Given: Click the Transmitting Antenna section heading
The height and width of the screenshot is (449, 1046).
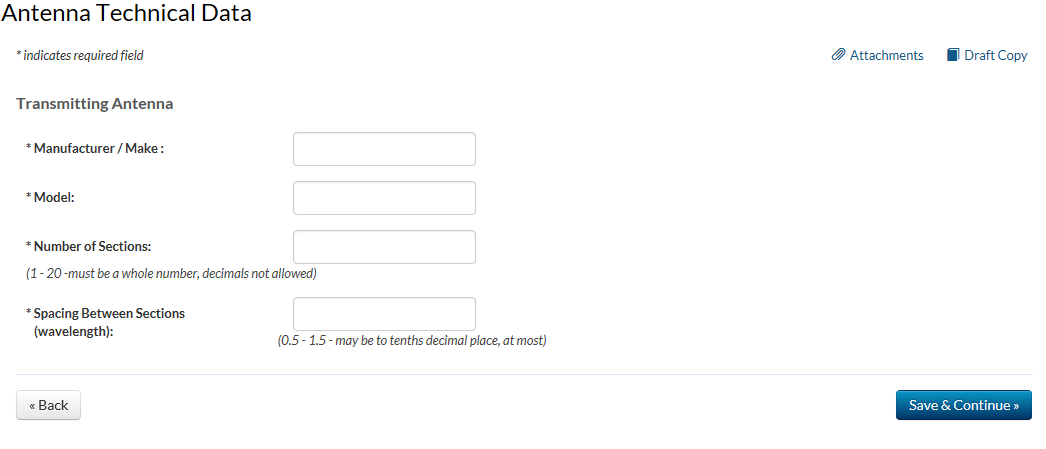Looking at the screenshot, I should (x=95, y=103).
